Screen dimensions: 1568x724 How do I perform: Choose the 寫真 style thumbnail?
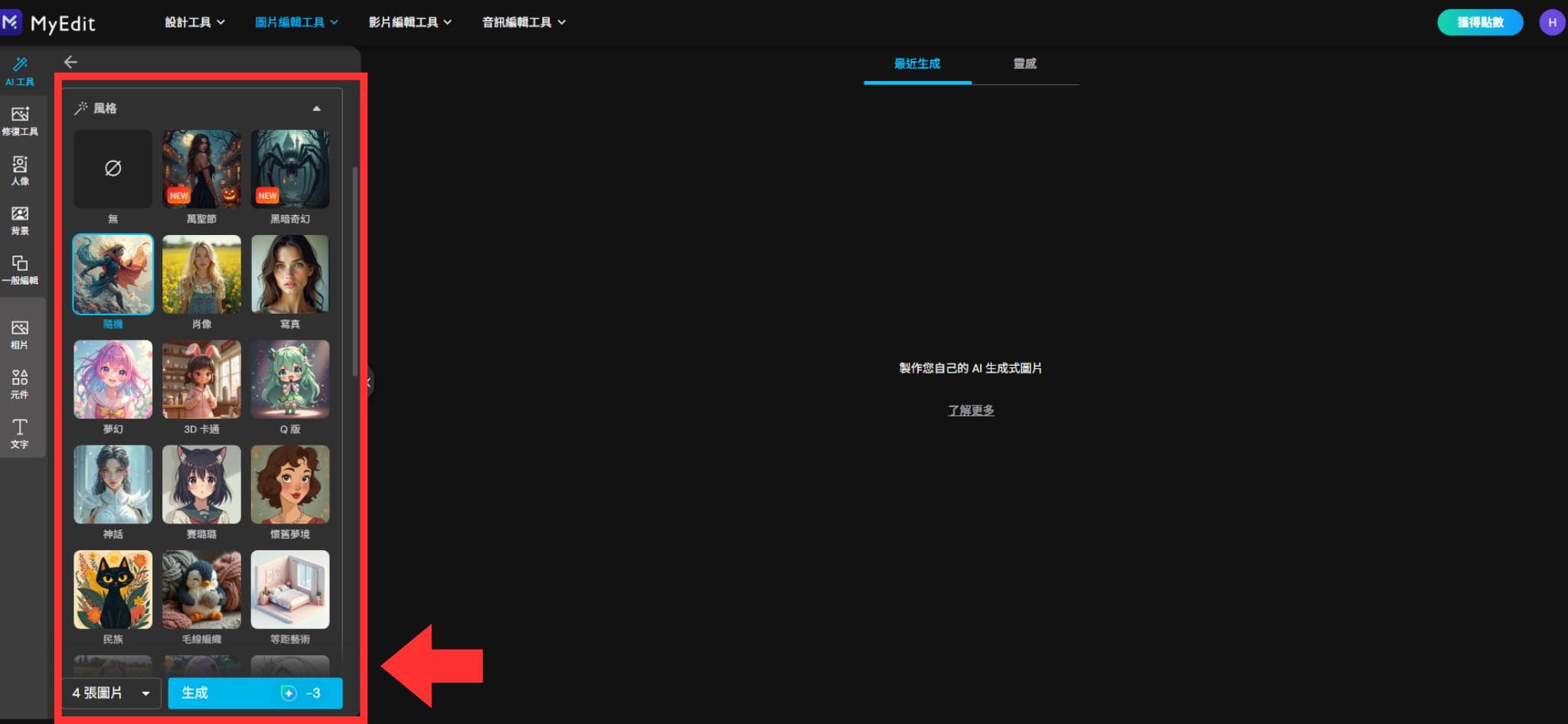[x=290, y=274]
